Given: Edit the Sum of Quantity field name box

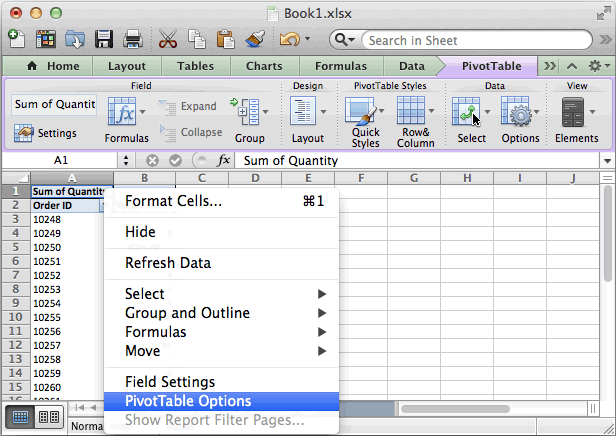Looking at the screenshot, I should [54, 104].
